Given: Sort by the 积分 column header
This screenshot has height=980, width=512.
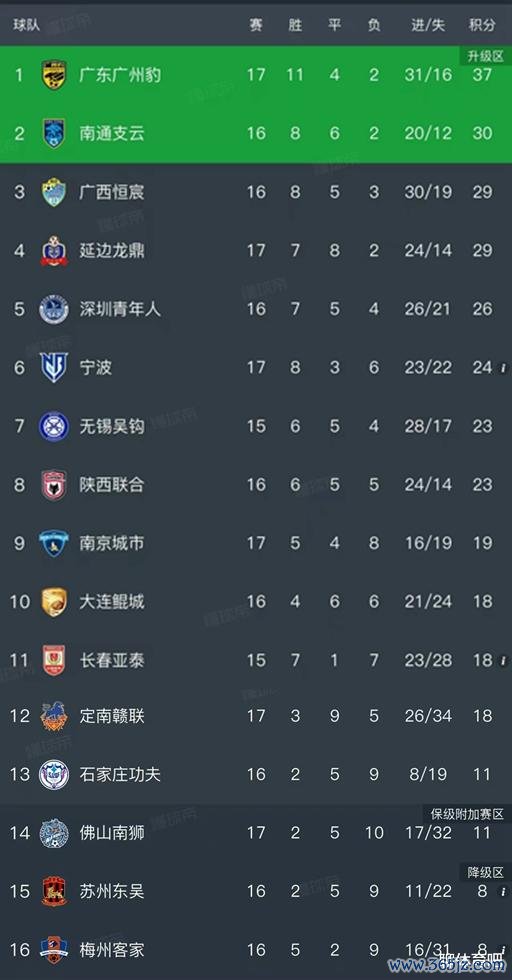Looking at the screenshot, I should [482, 25].
